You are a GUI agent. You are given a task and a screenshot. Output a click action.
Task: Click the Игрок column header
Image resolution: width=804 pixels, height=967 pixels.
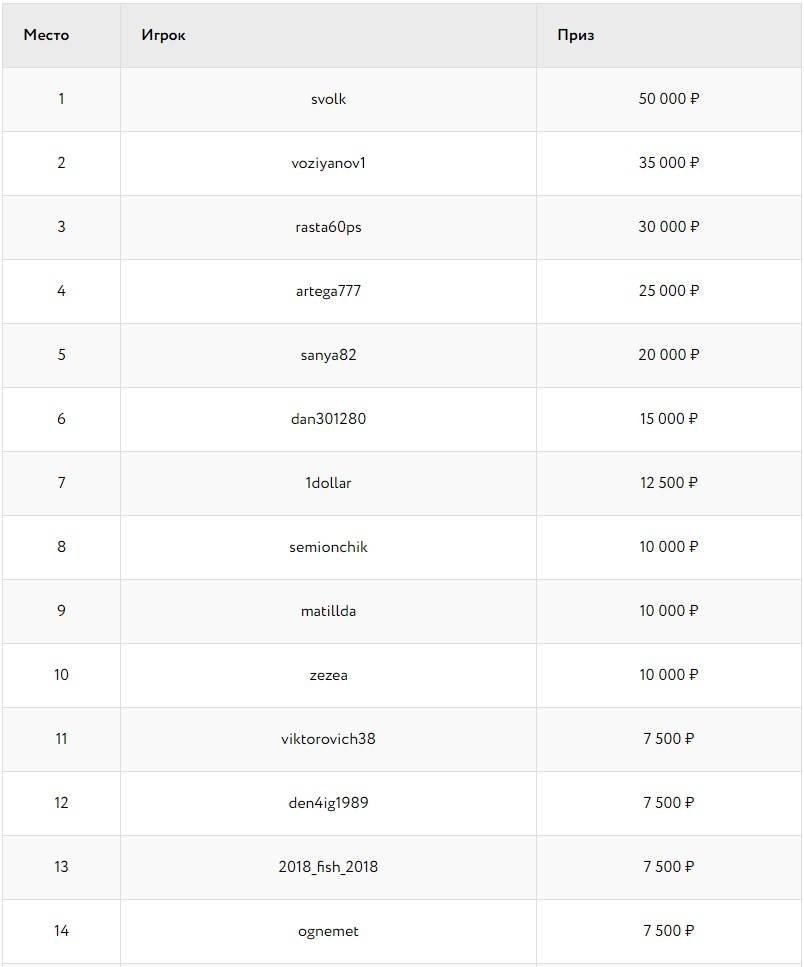pyautogui.click(x=164, y=35)
